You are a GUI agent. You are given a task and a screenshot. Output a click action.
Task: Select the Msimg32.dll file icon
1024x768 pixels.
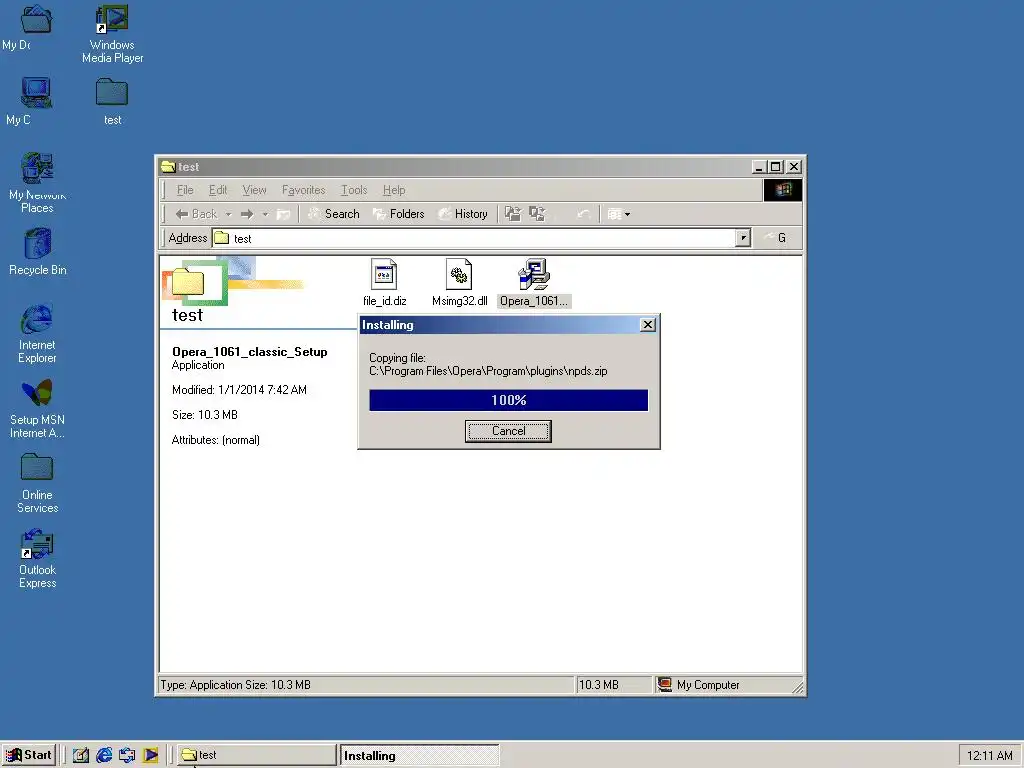click(x=459, y=274)
